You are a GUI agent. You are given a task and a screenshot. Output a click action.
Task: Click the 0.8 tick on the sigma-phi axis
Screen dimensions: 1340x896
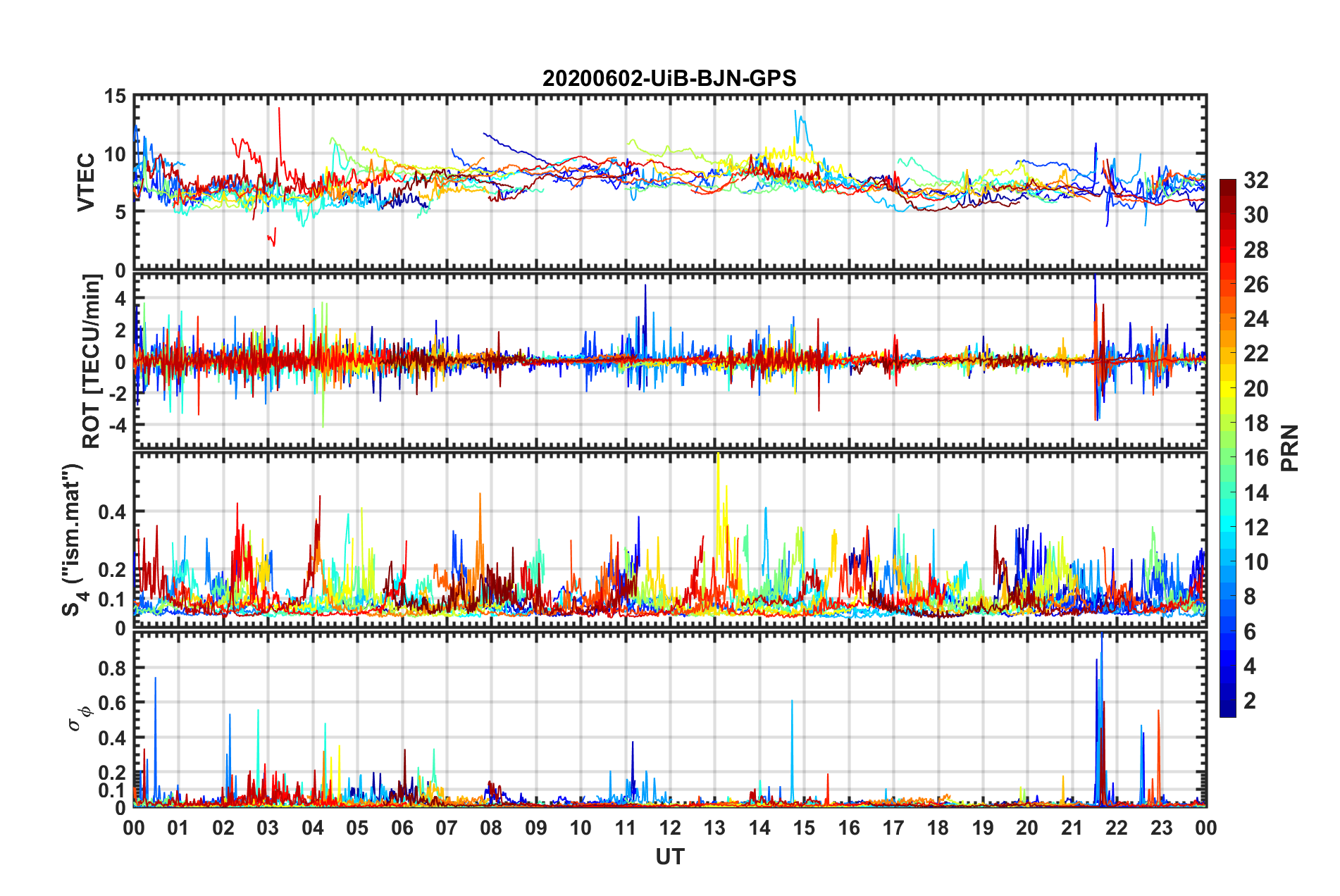[111, 668]
